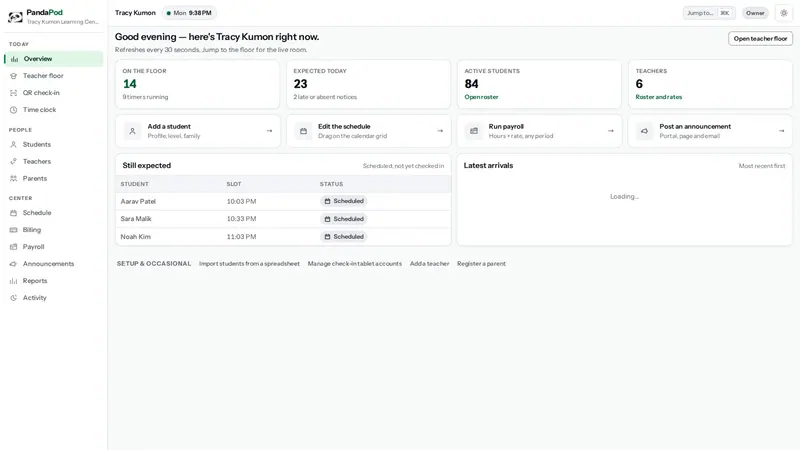Select the Aarav Patel row

[x=284, y=202]
